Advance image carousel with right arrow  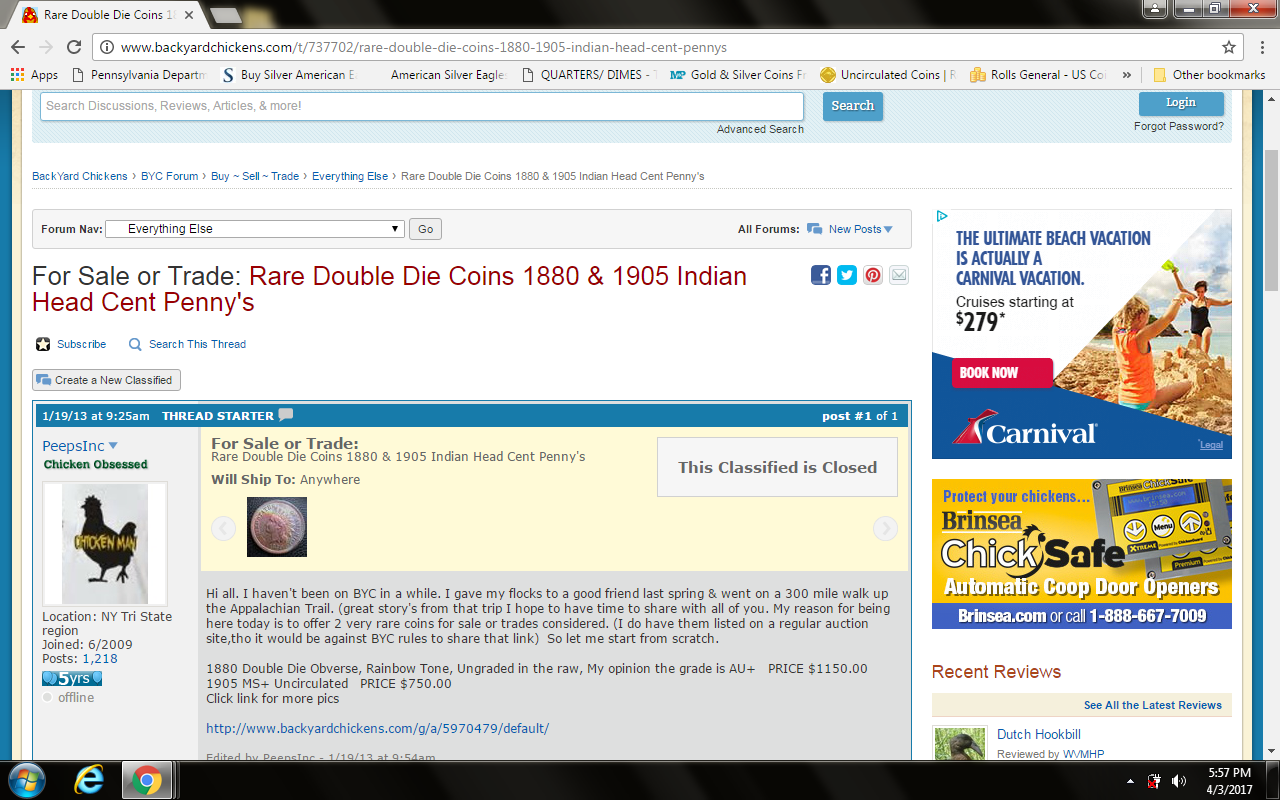pos(885,529)
